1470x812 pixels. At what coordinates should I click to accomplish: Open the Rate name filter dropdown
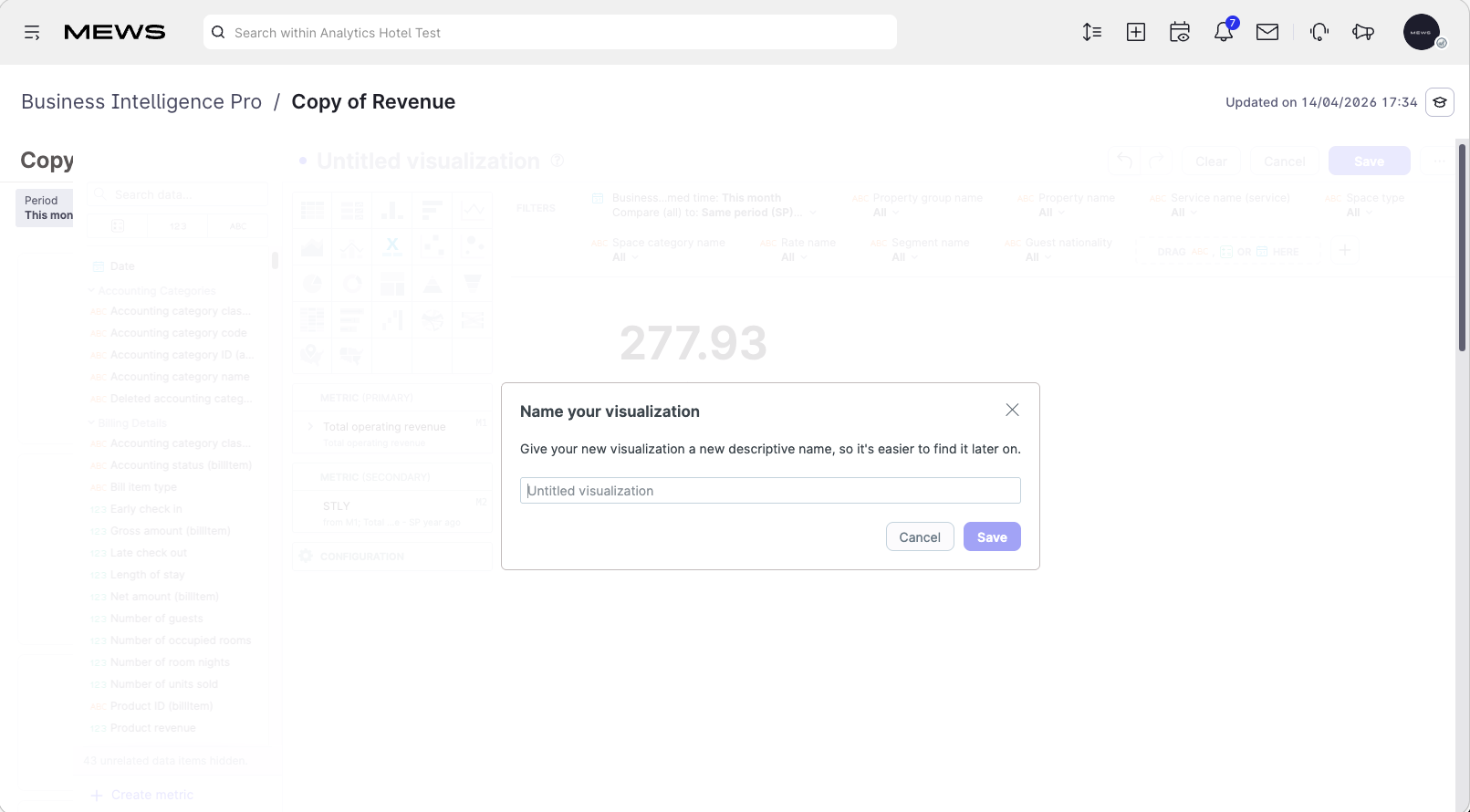(x=798, y=250)
